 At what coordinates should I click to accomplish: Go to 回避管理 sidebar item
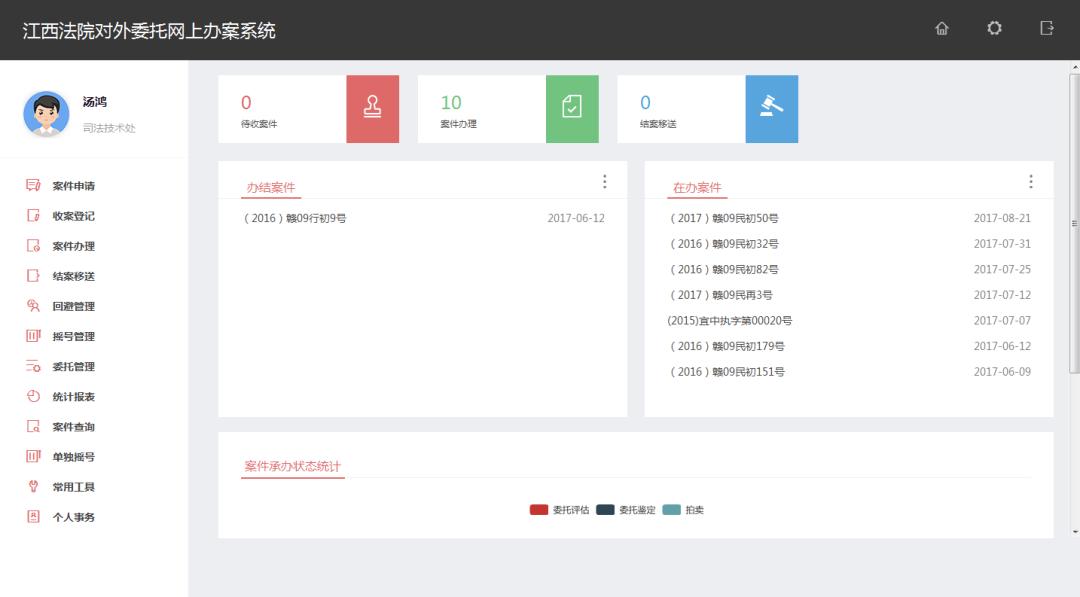pyautogui.click(x=73, y=306)
